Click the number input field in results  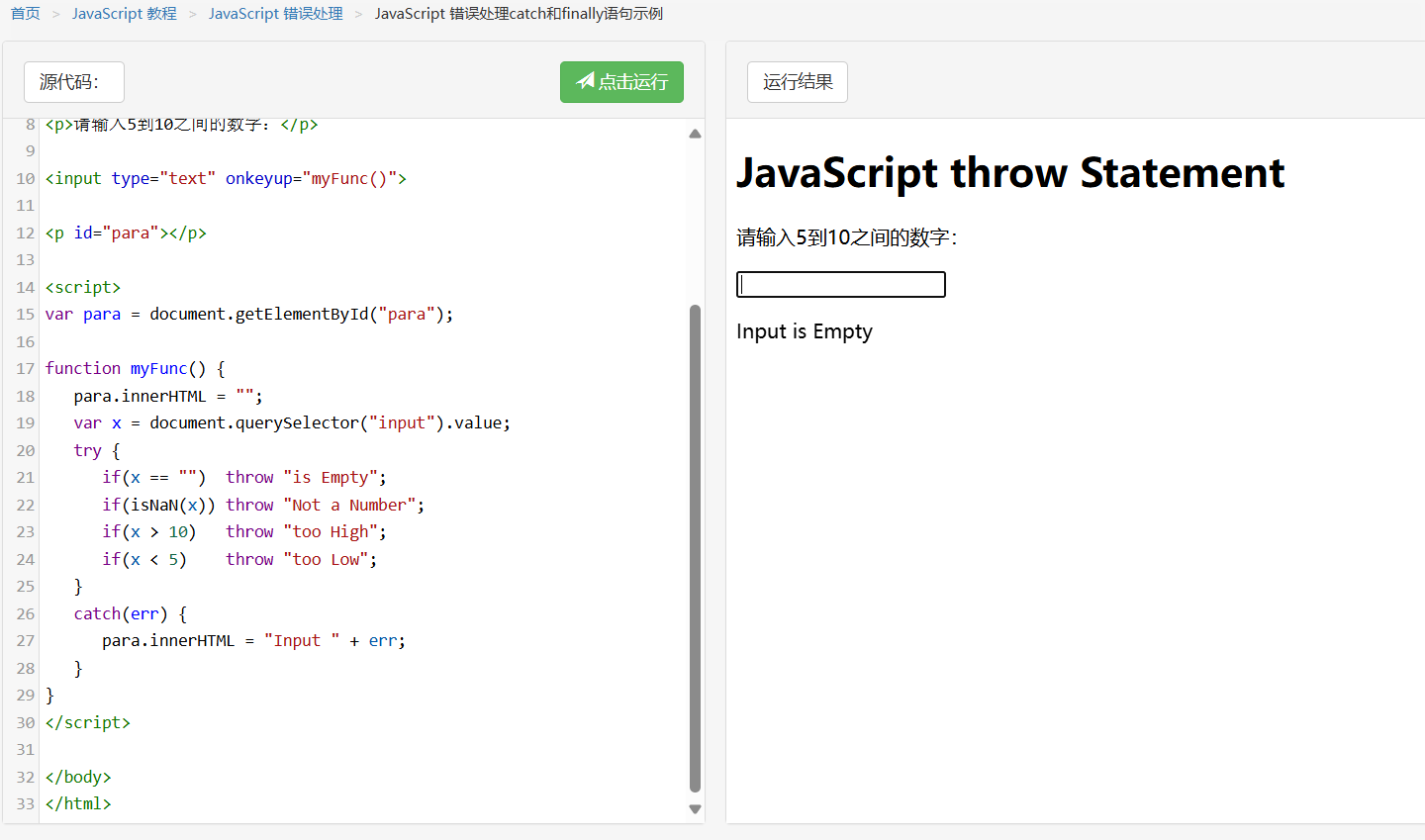click(x=841, y=285)
